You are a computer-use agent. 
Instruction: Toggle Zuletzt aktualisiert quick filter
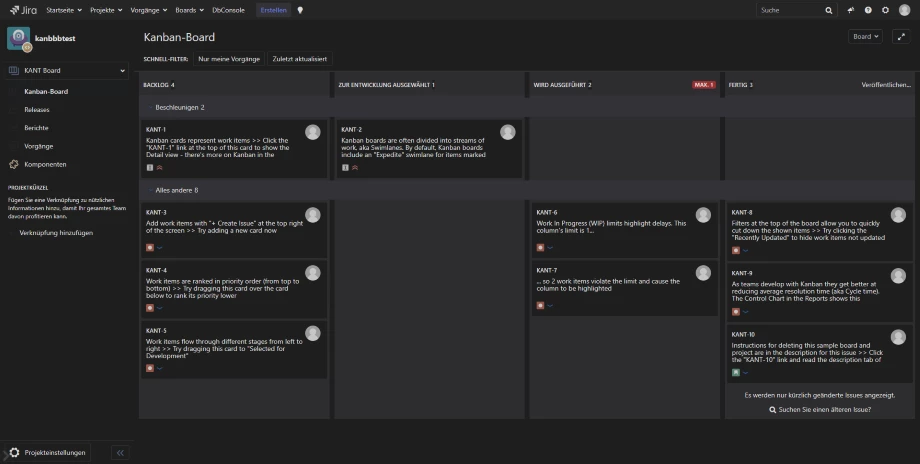point(300,59)
